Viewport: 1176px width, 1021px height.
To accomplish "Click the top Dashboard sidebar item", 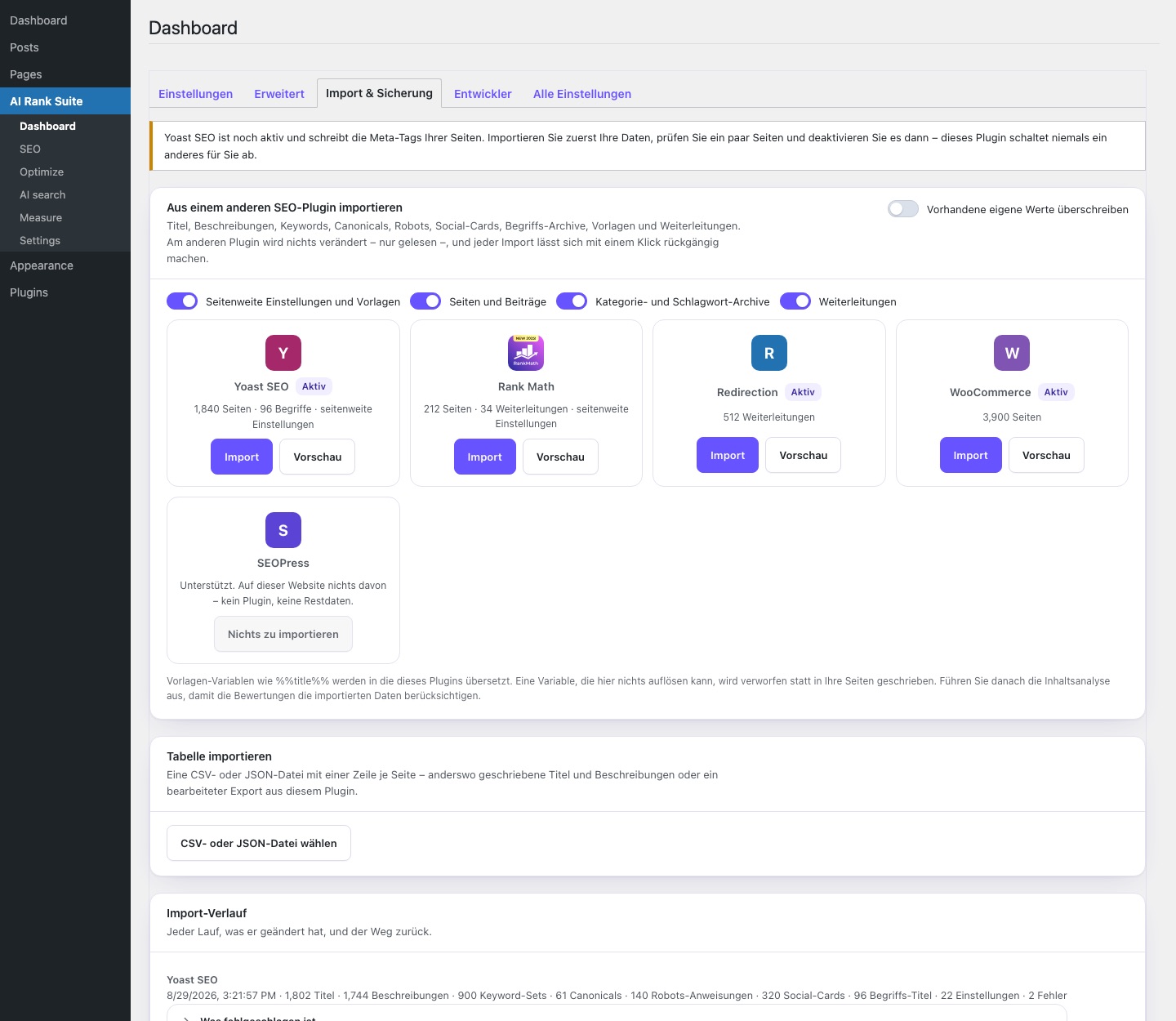I will pyautogui.click(x=65, y=20).
